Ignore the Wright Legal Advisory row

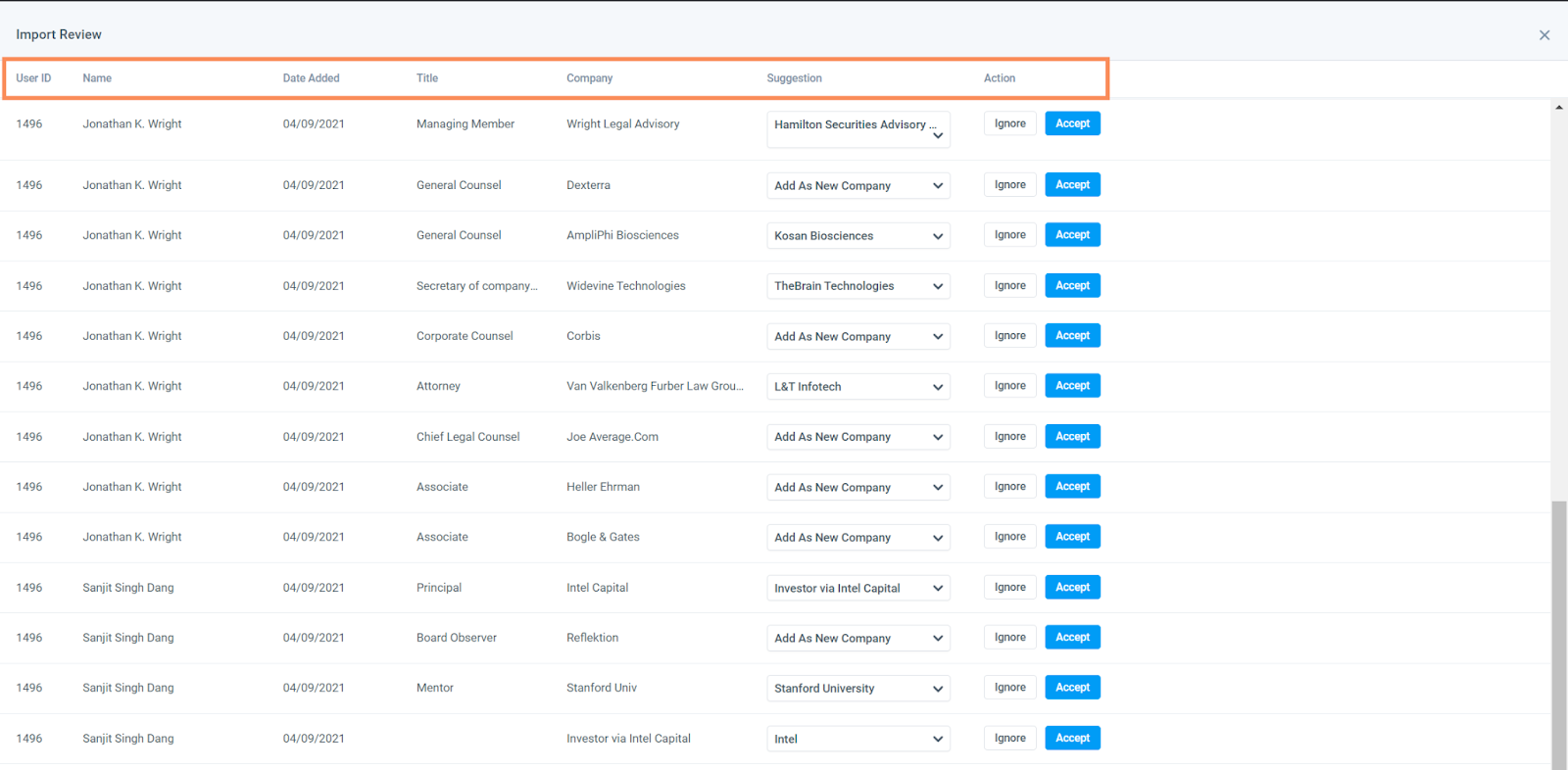(1009, 123)
